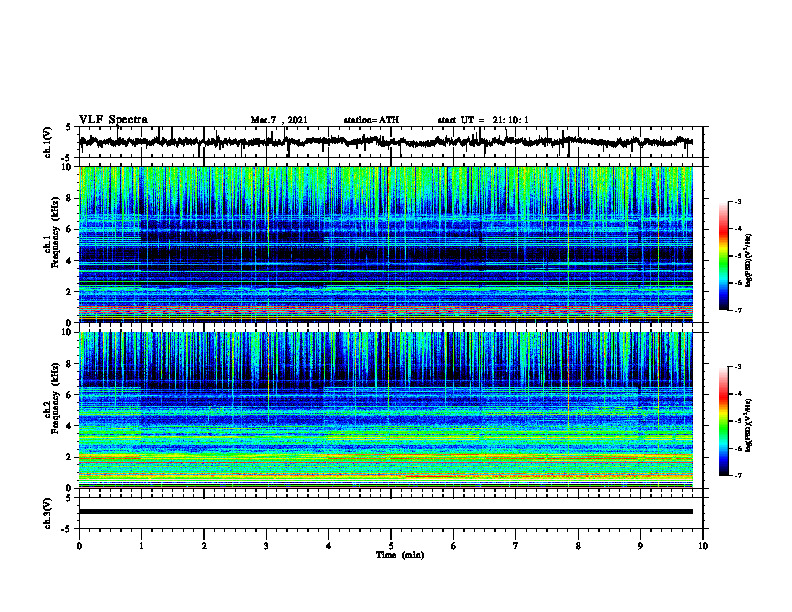
Task: Click the time axis tick label "3"
Action: (266, 546)
